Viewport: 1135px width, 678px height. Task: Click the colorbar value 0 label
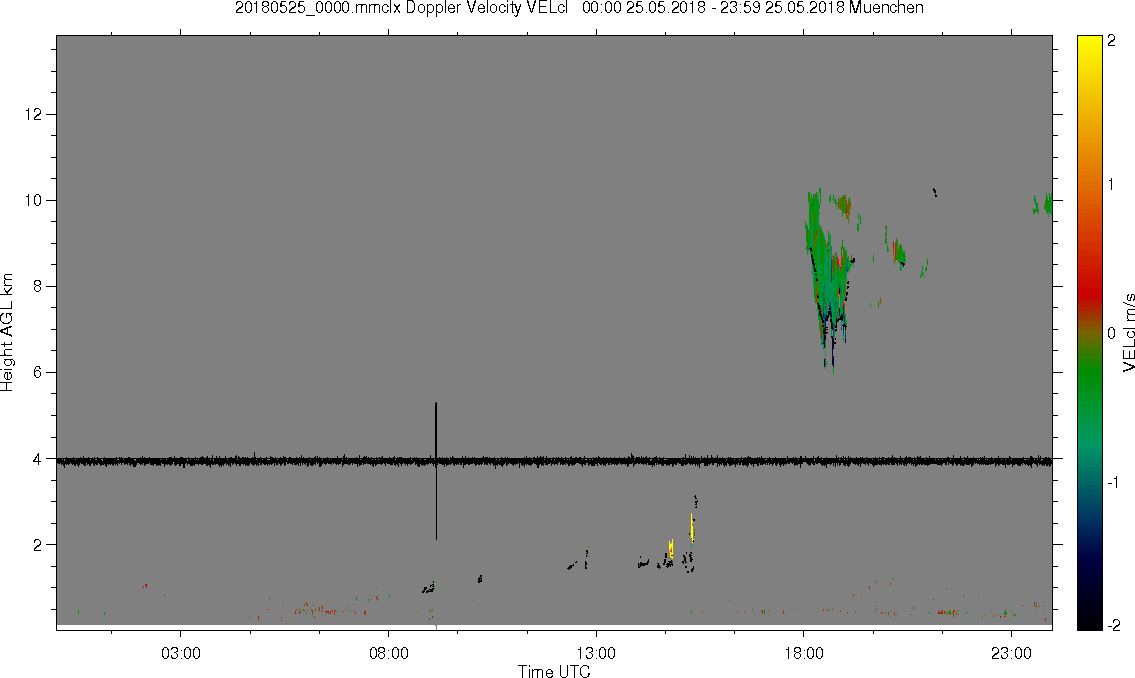(x=1111, y=333)
